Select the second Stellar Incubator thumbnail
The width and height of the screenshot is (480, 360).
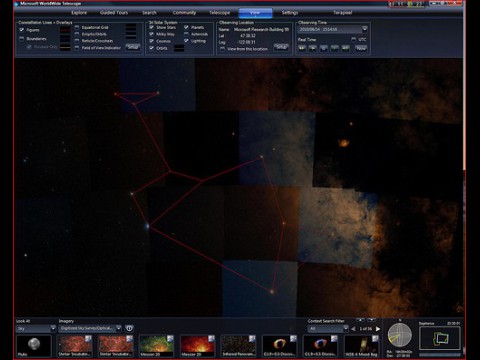(x=116, y=346)
